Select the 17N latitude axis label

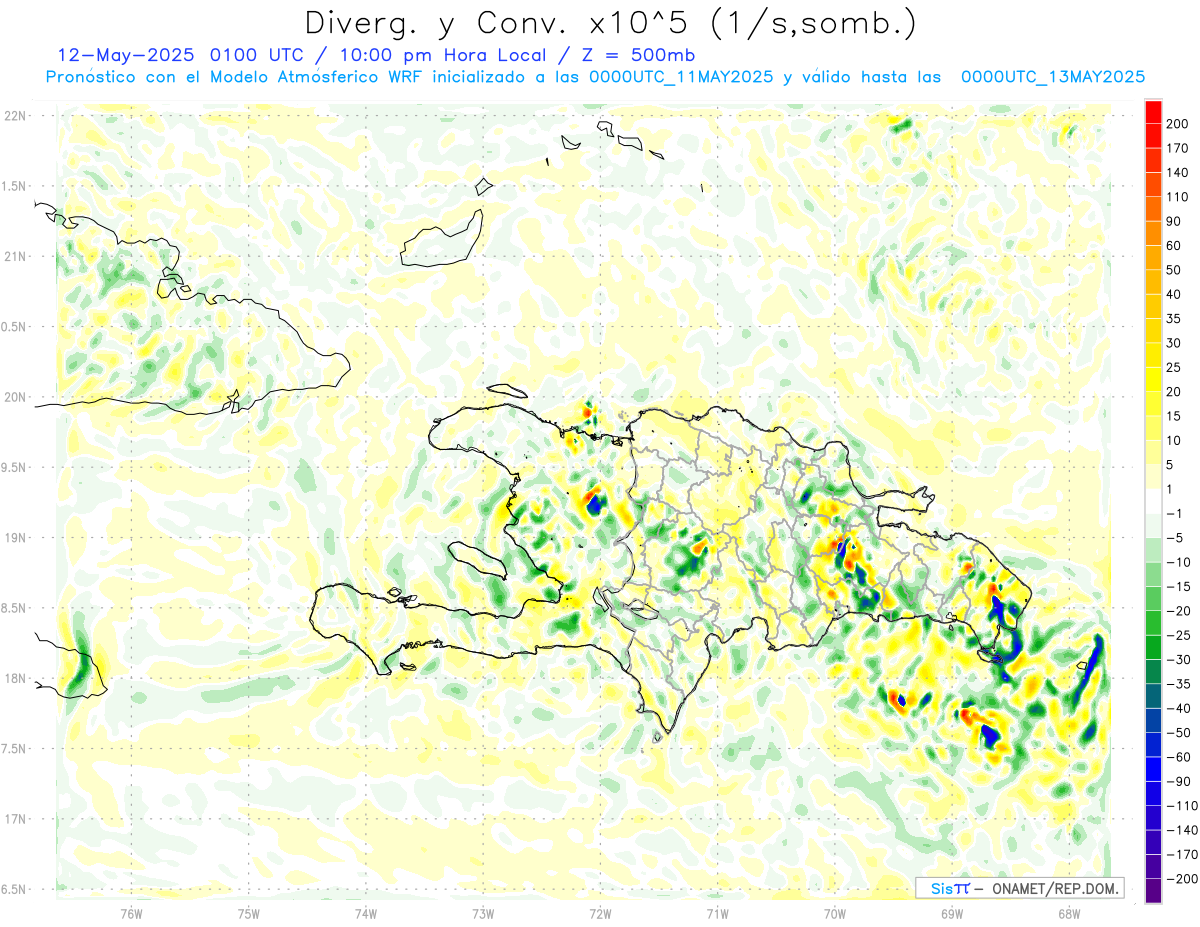pyautogui.click(x=15, y=819)
